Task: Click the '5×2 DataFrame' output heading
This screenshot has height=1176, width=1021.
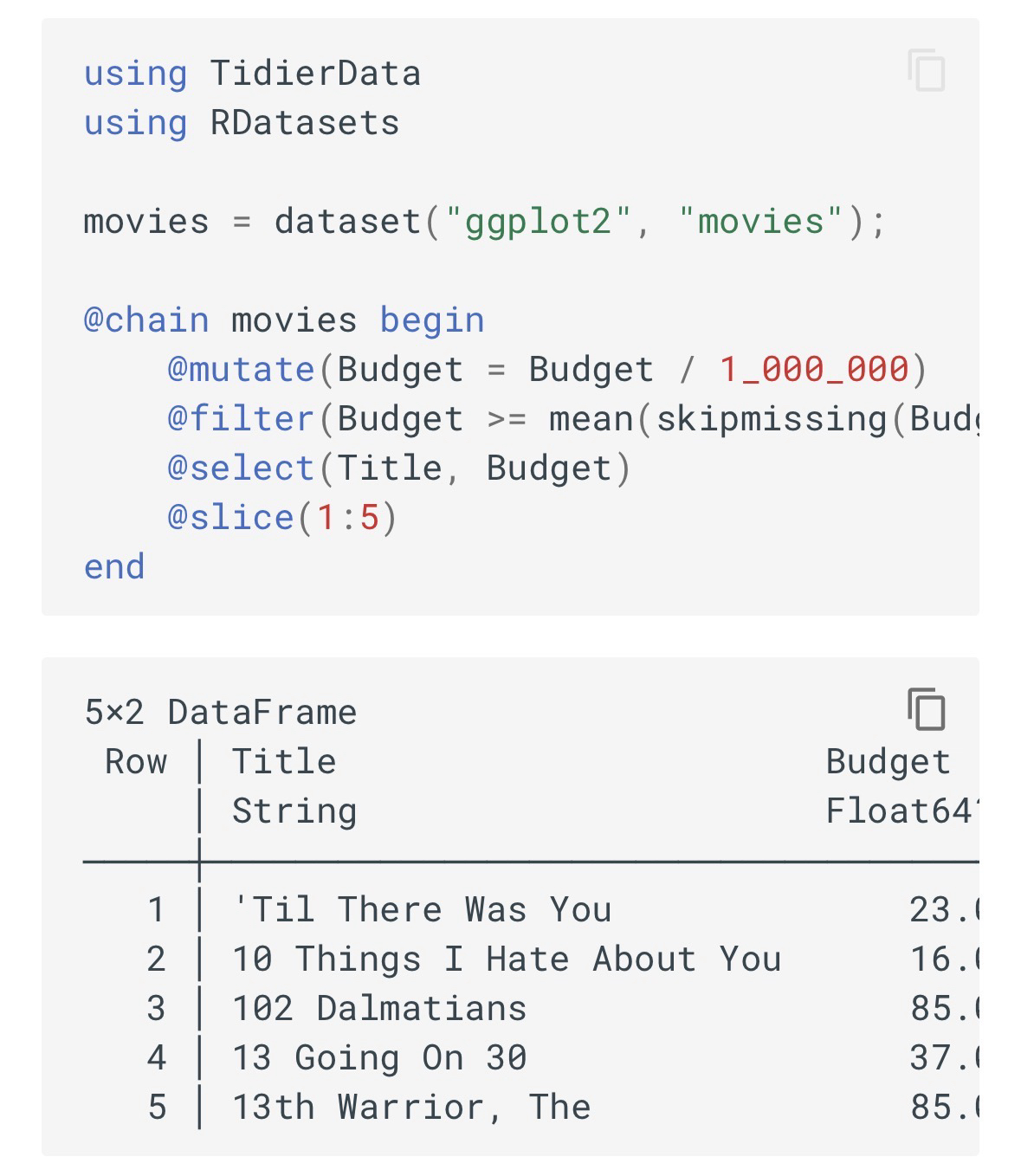Action: 221,713
